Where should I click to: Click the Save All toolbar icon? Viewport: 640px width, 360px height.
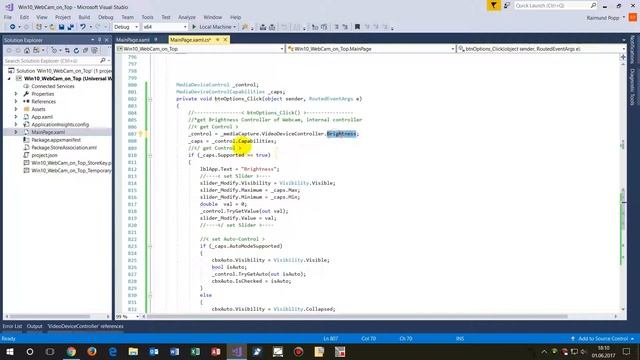point(71,27)
